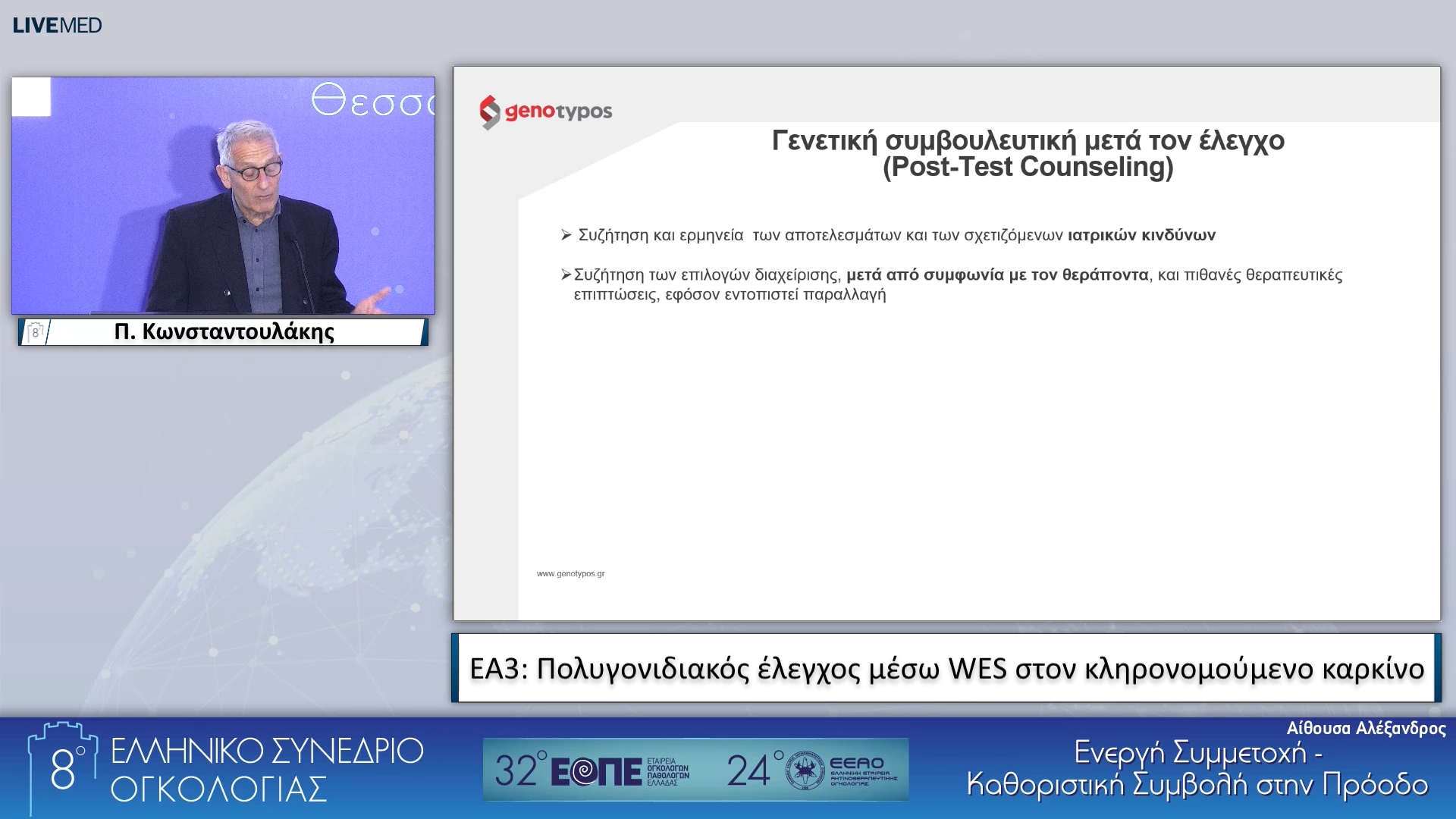Viewport: 1456px width, 819px height.
Task: Click the www.genotypos.gr footer link
Action: pos(570,573)
